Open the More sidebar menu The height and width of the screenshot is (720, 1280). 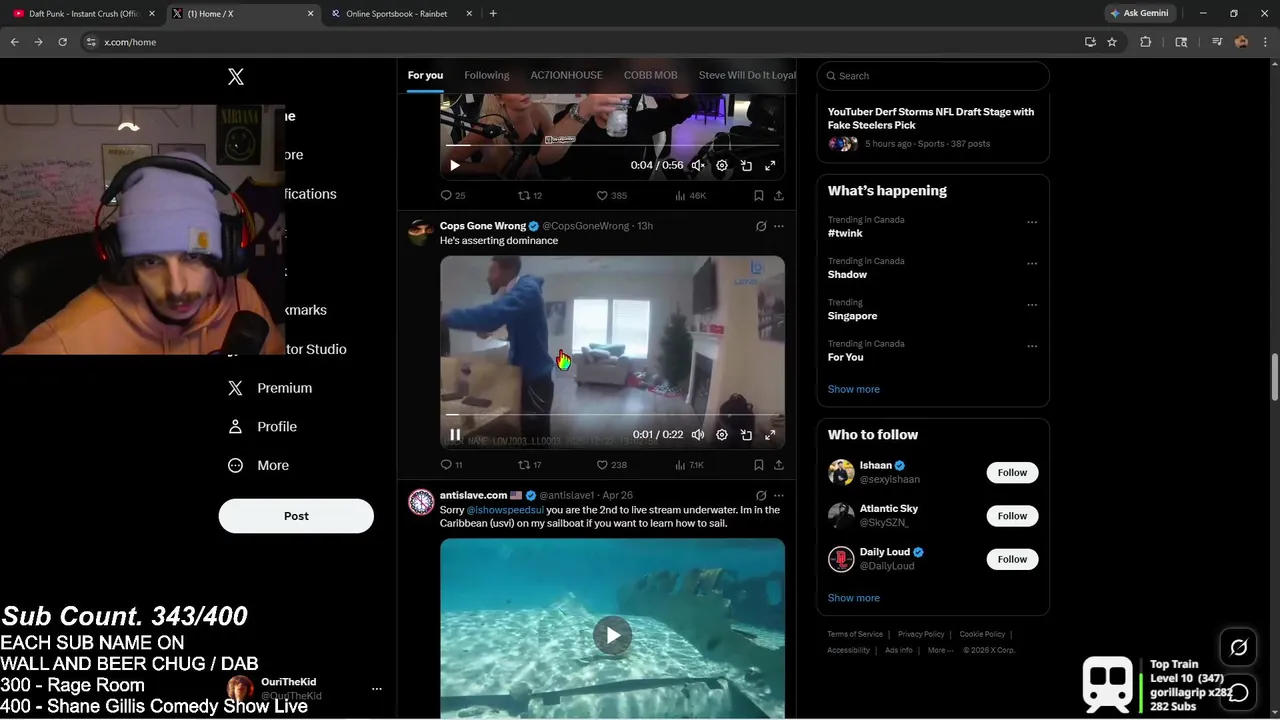(x=259, y=465)
